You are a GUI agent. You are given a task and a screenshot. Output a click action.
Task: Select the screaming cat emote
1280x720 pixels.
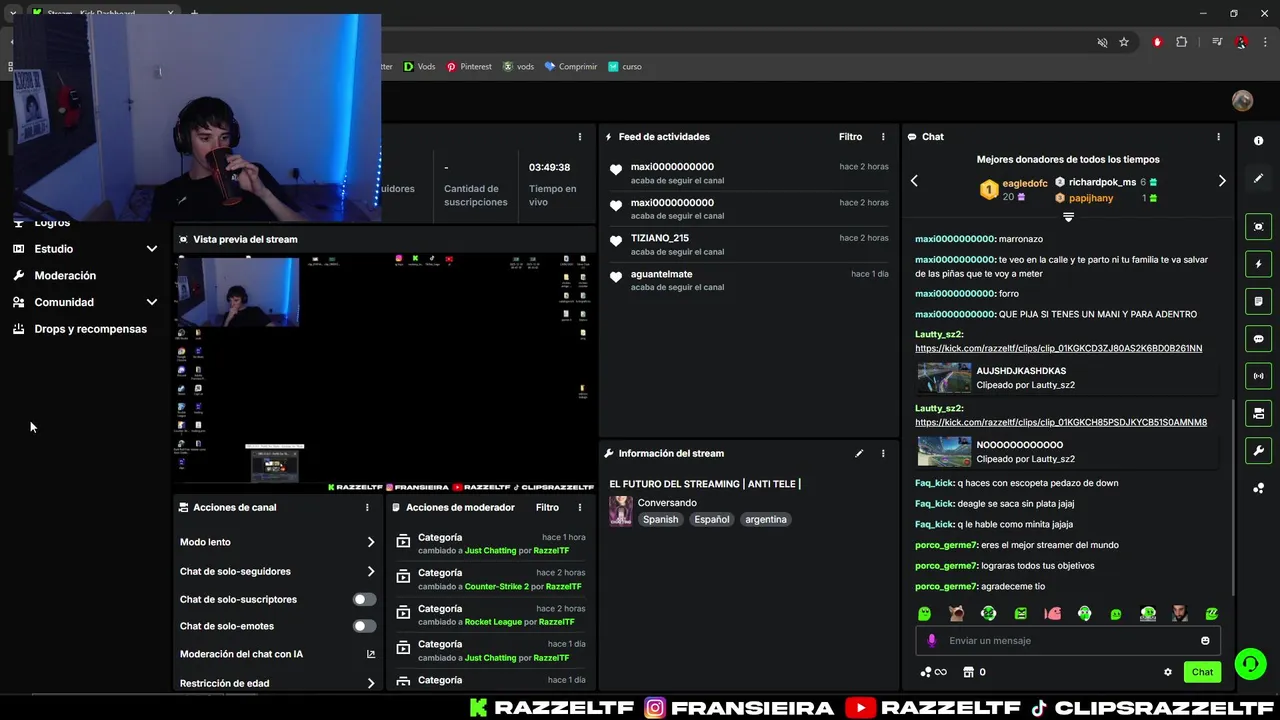956,613
